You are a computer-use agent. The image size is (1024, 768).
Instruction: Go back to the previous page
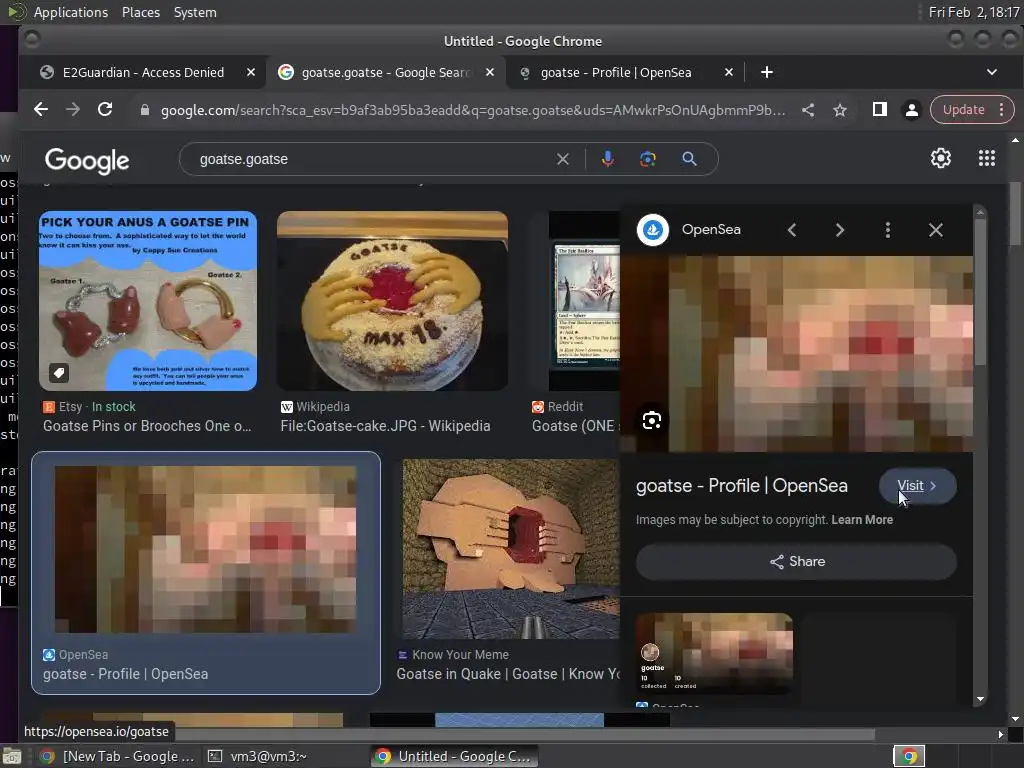click(x=40, y=110)
